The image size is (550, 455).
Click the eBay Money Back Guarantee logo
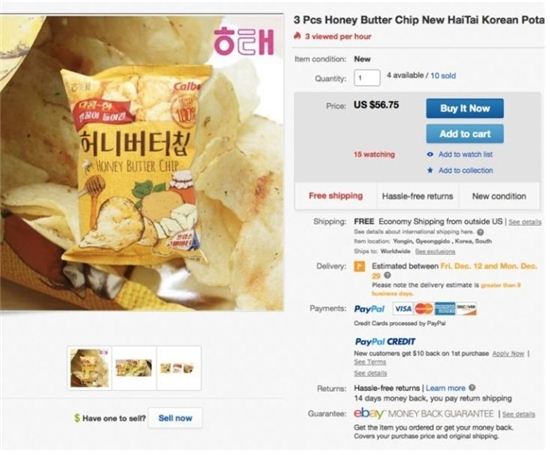pos(423,413)
